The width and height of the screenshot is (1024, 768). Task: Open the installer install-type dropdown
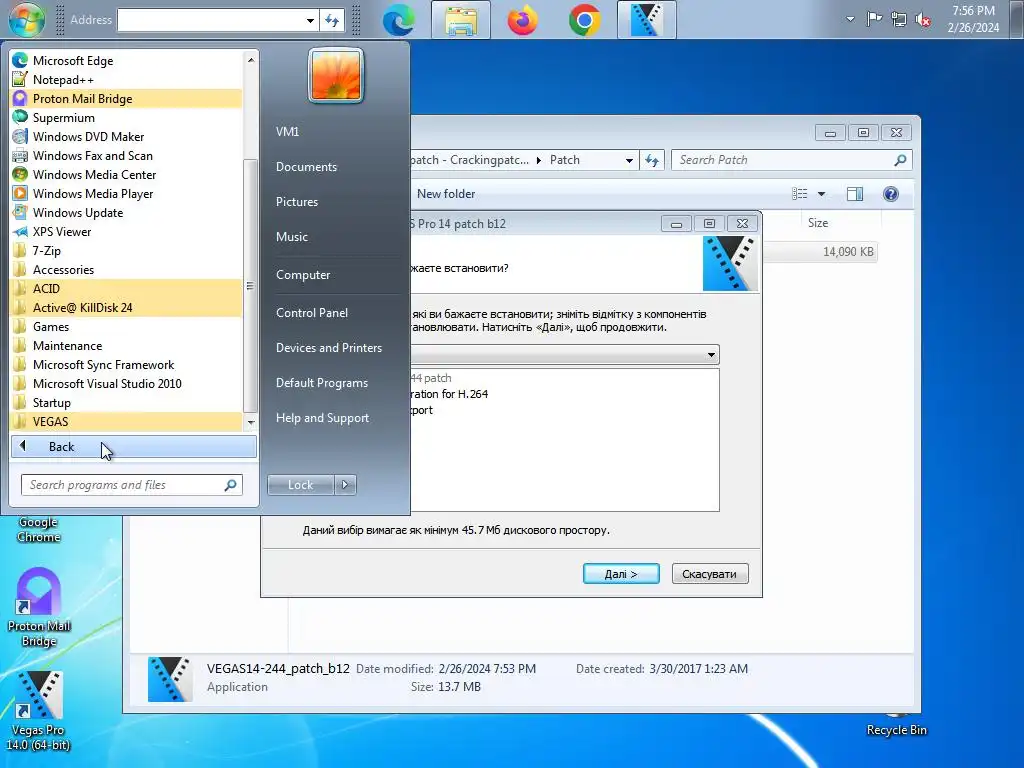[x=711, y=355]
